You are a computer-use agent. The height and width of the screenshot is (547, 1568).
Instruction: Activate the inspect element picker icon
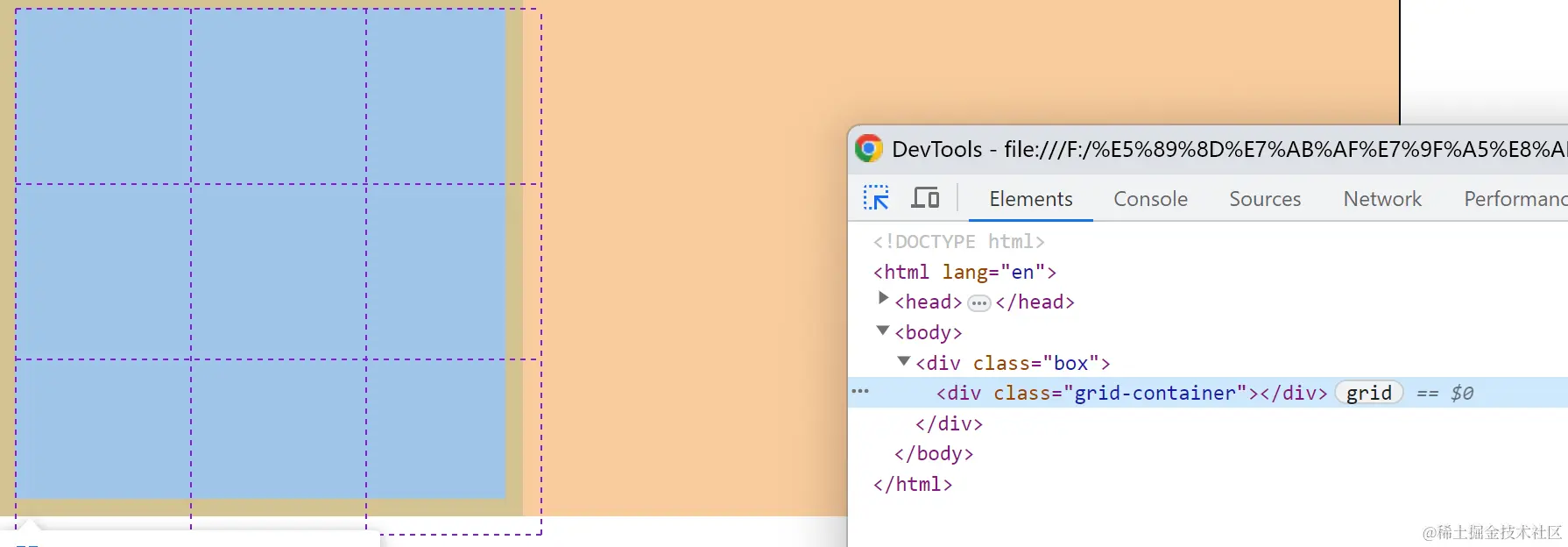pyautogui.click(x=876, y=198)
